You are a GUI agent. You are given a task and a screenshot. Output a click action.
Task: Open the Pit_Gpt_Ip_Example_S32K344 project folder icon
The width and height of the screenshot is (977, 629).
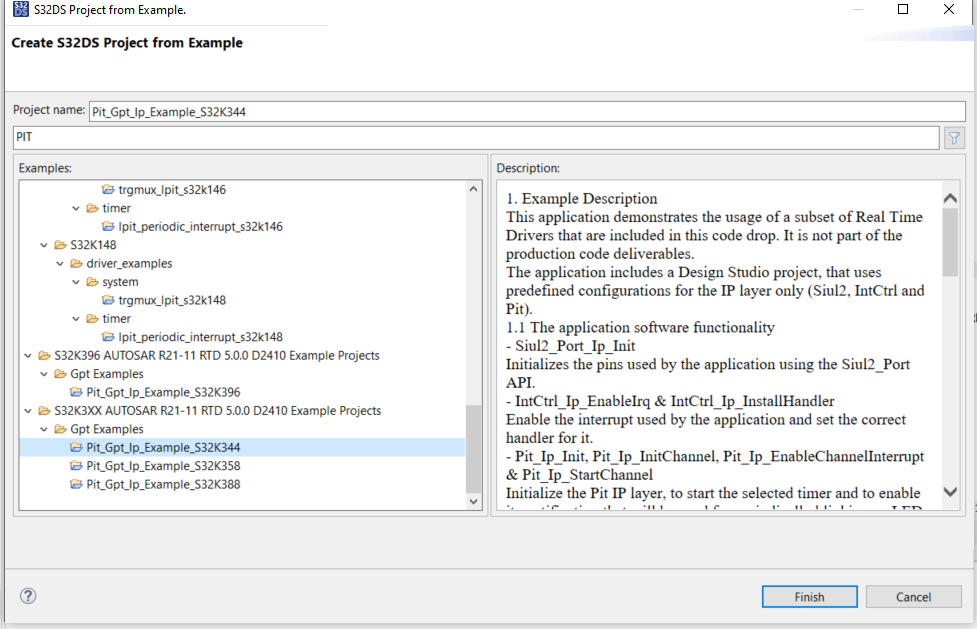click(77, 446)
